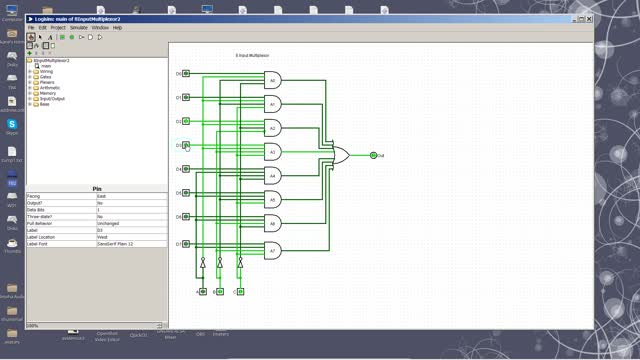The image size is (640, 360).
Task: Expand the Base library folder
Action: tap(29, 104)
